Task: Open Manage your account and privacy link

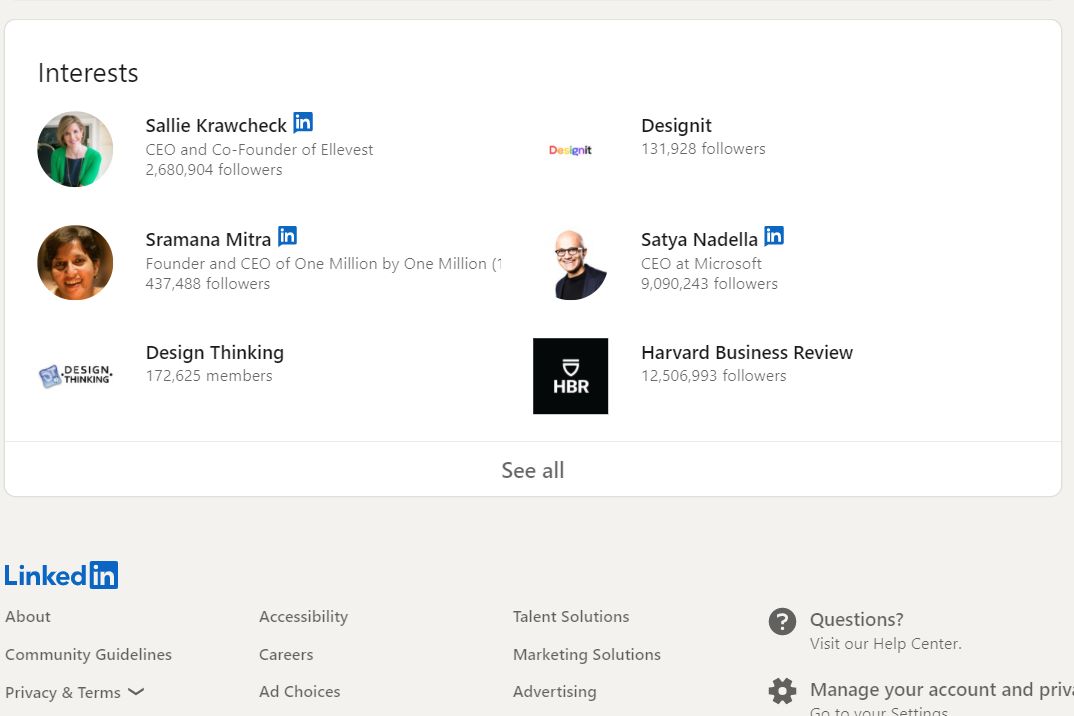Action: tap(942, 689)
